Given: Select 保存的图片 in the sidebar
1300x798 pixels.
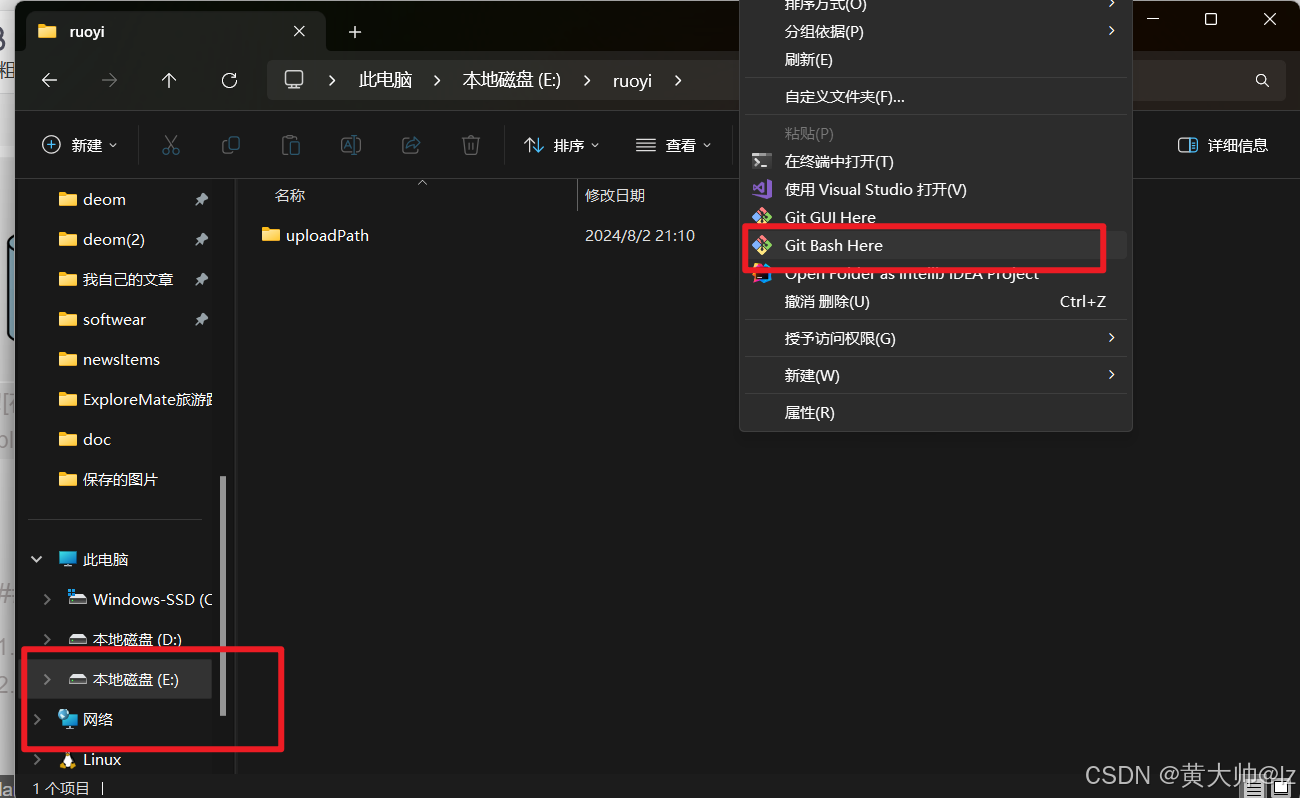Looking at the screenshot, I should 120,479.
